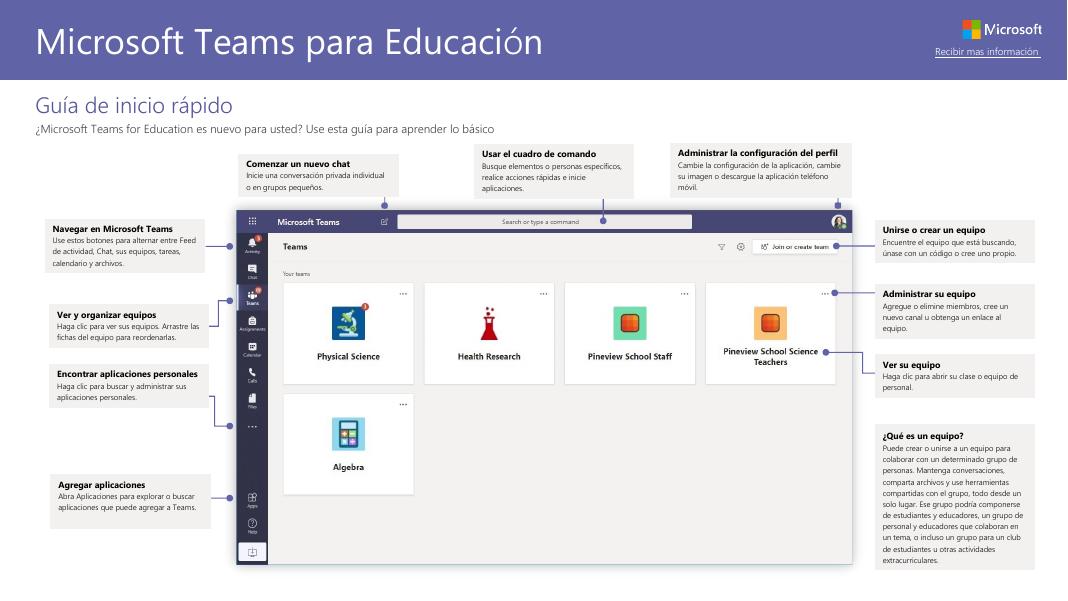
Task: Open more options on Pineview School Staff card
Action: (685, 294)
